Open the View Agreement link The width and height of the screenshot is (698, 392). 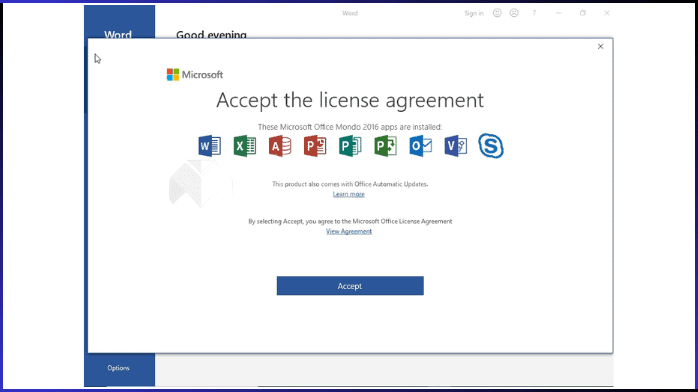349,231
